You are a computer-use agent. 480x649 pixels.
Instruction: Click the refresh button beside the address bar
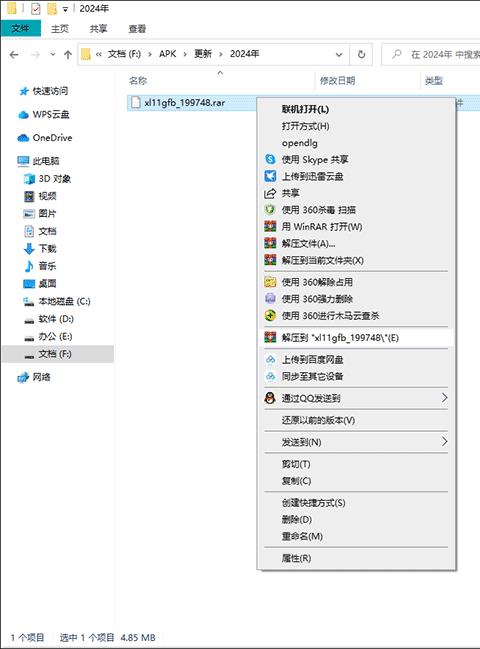pos(361,54)
